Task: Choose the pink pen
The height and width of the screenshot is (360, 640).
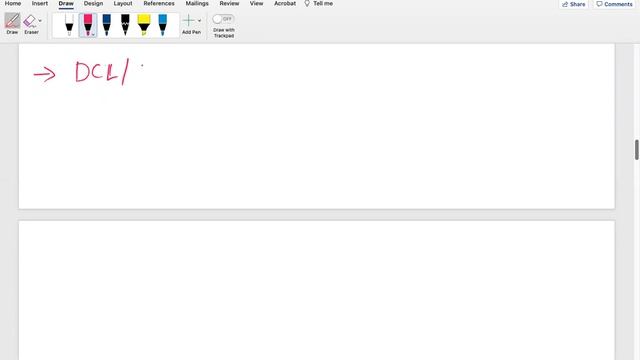Action: tap(88, 24)
